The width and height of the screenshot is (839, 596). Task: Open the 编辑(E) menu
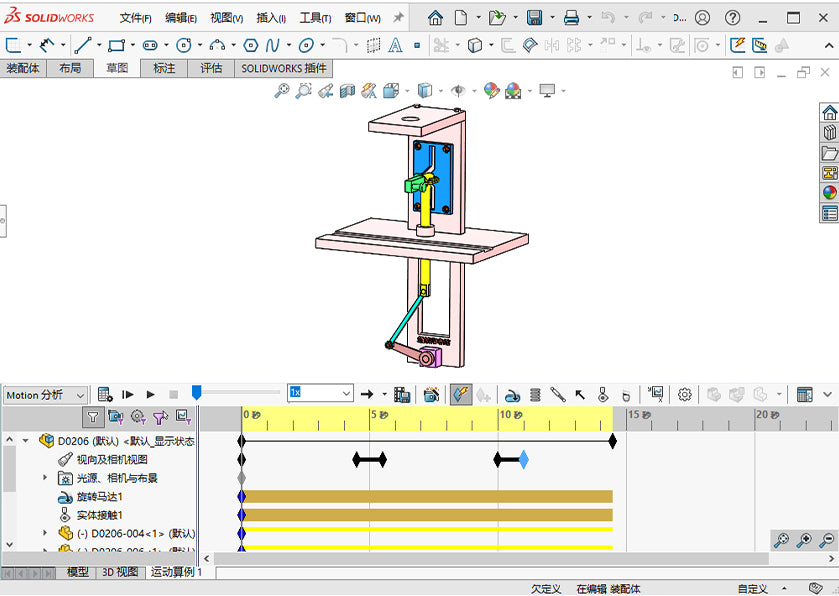click(x=181, y=18)
